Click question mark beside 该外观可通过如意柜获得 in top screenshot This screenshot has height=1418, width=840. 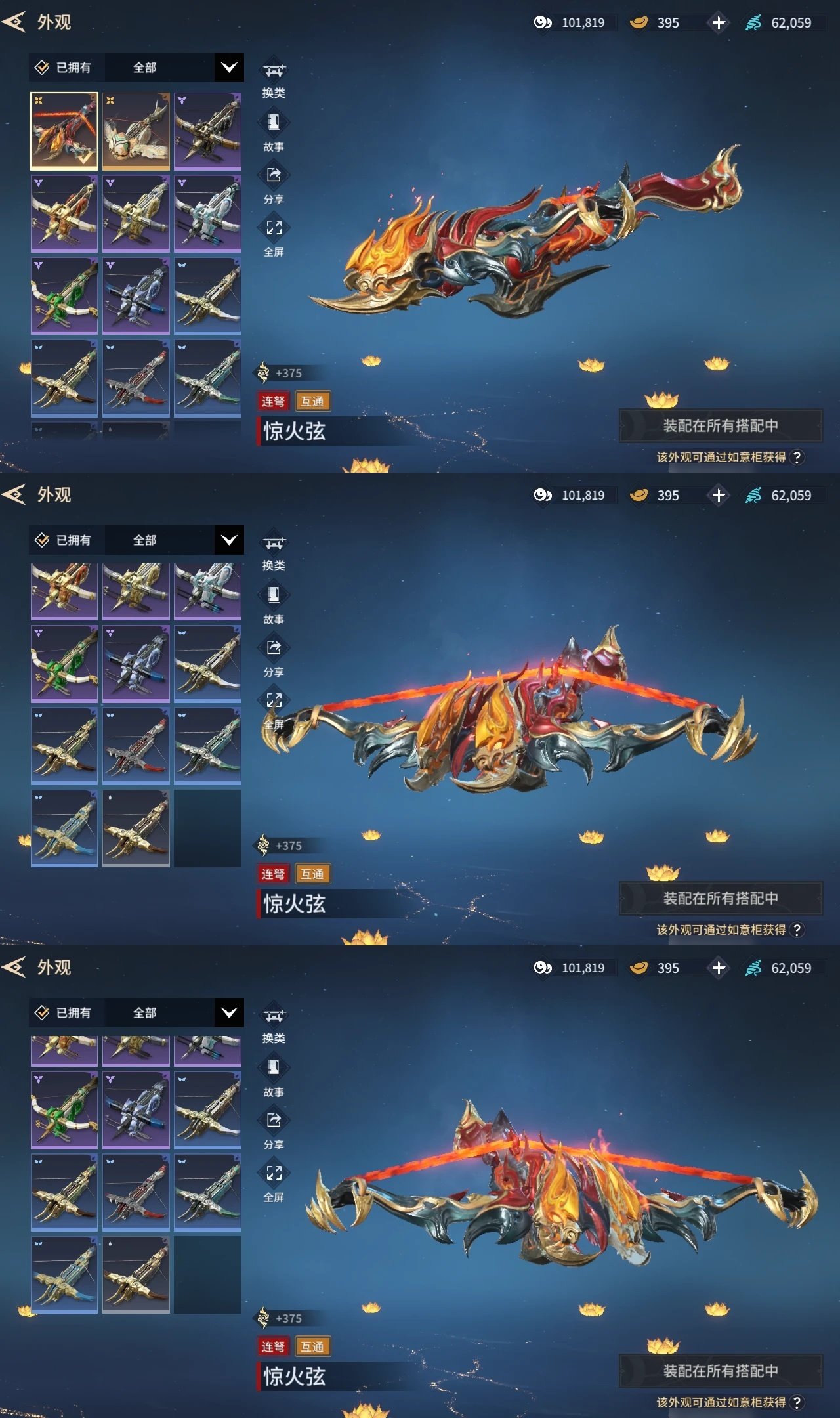point(797,457)
